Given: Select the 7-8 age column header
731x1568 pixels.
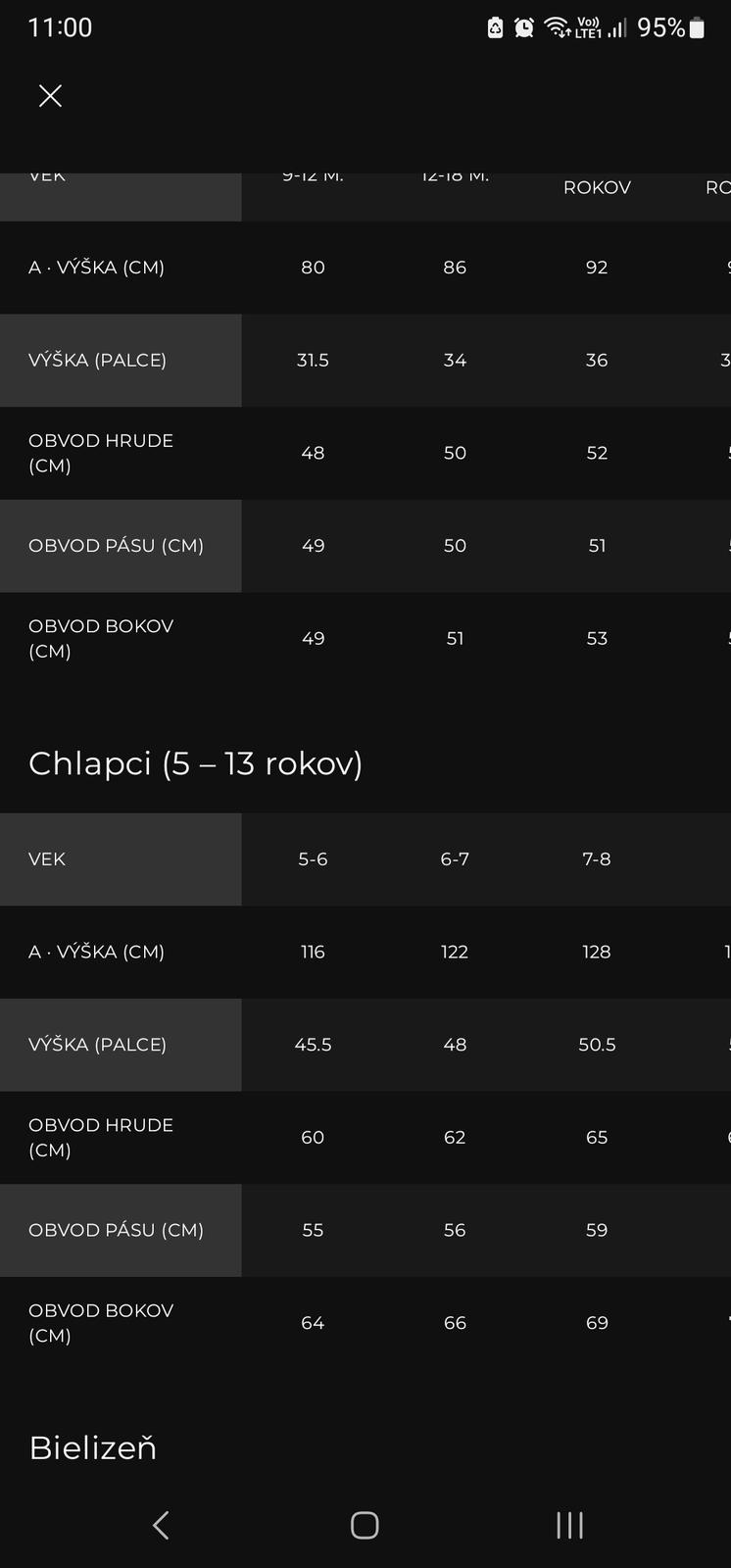Looking at the screenshot, I should (597, 859).
